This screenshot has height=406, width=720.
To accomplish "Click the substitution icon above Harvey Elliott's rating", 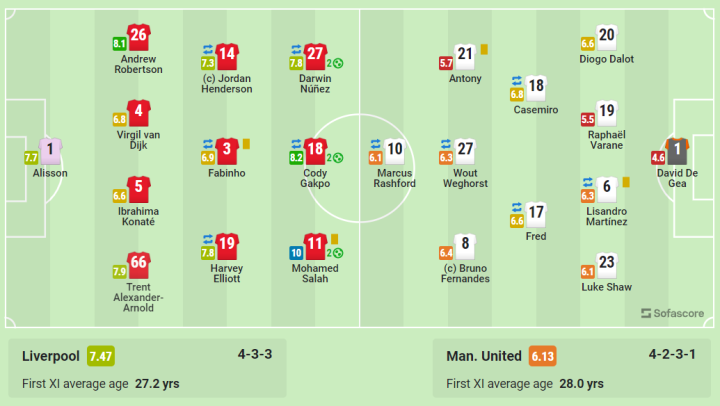I will (x=208, y=239).
